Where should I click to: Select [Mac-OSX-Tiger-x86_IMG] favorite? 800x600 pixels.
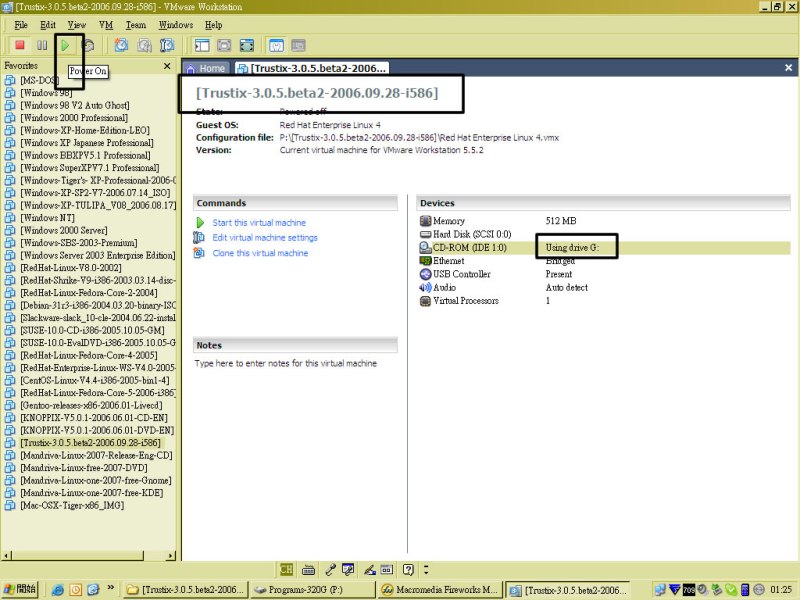[72, 505]
